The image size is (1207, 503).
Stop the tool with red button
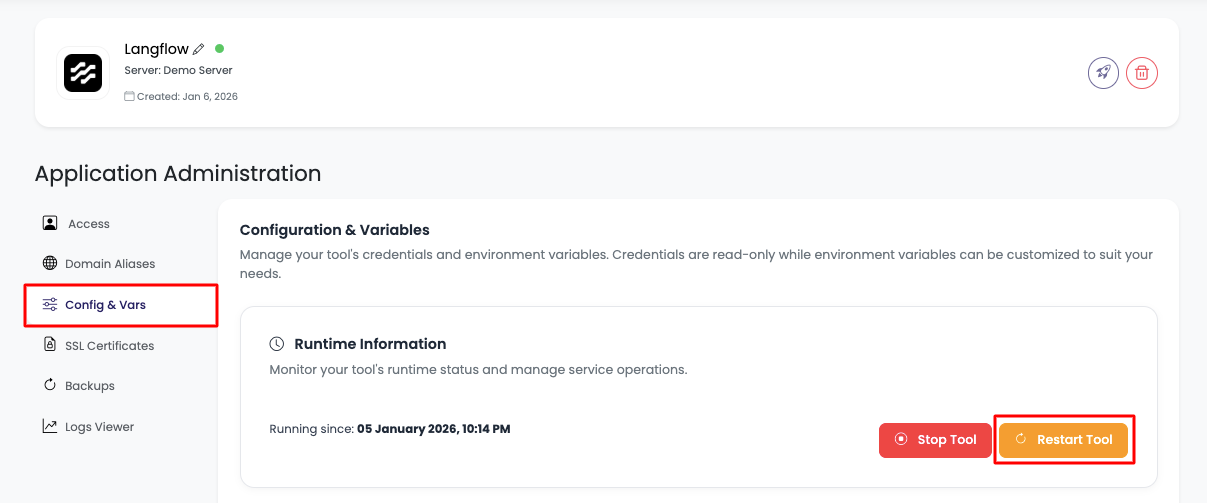tap(935, 440)
